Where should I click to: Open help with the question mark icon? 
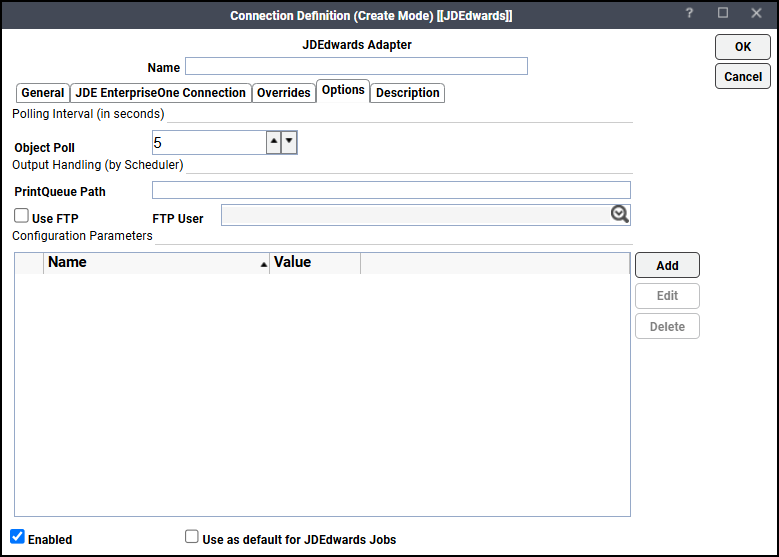tap(689, 13)
